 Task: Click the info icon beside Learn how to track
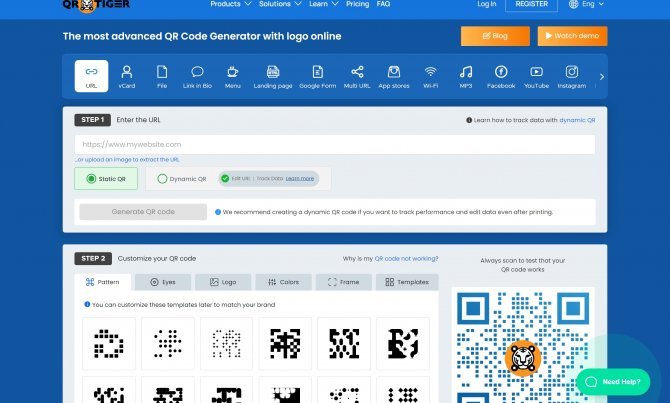pos(469,120)
